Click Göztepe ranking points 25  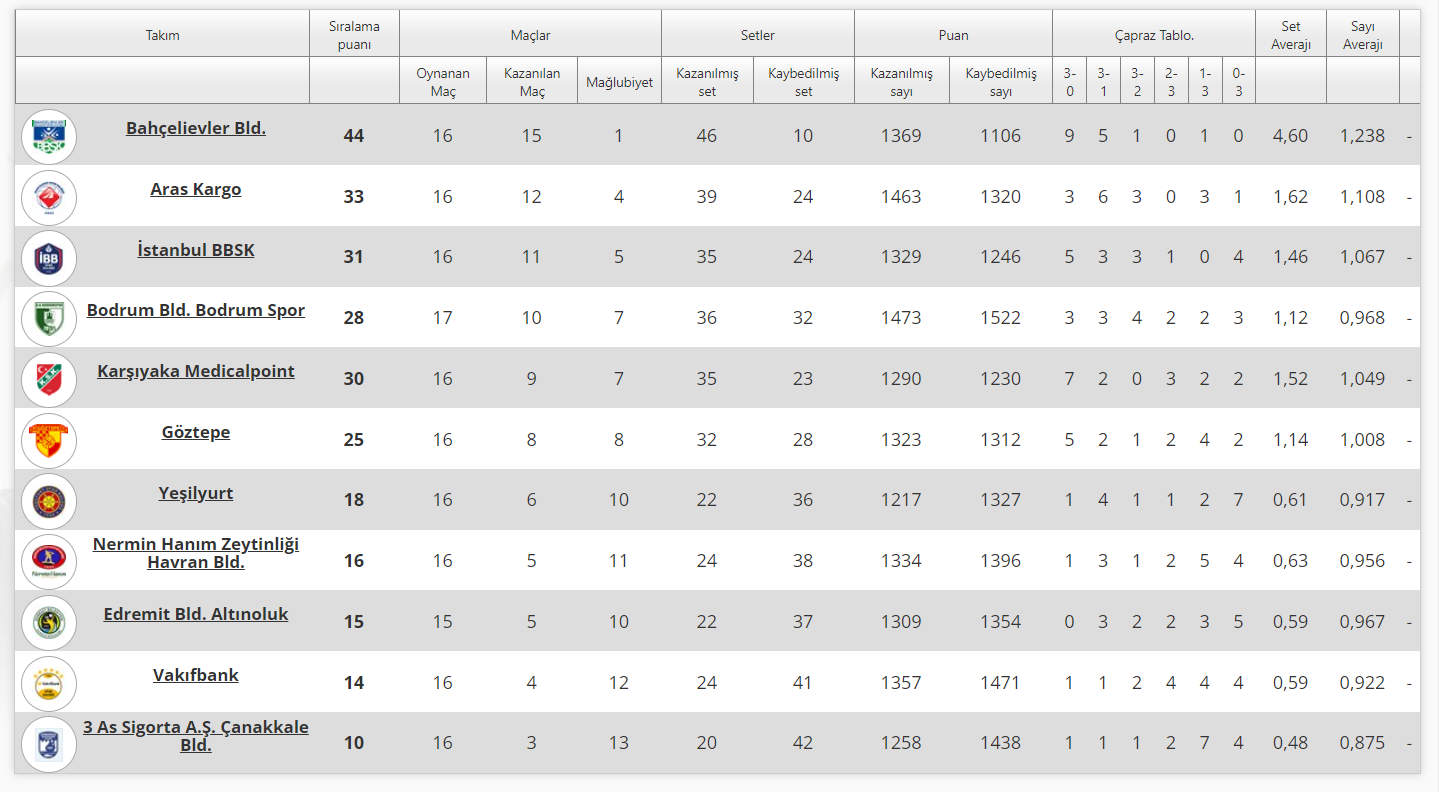pos(354,440)
